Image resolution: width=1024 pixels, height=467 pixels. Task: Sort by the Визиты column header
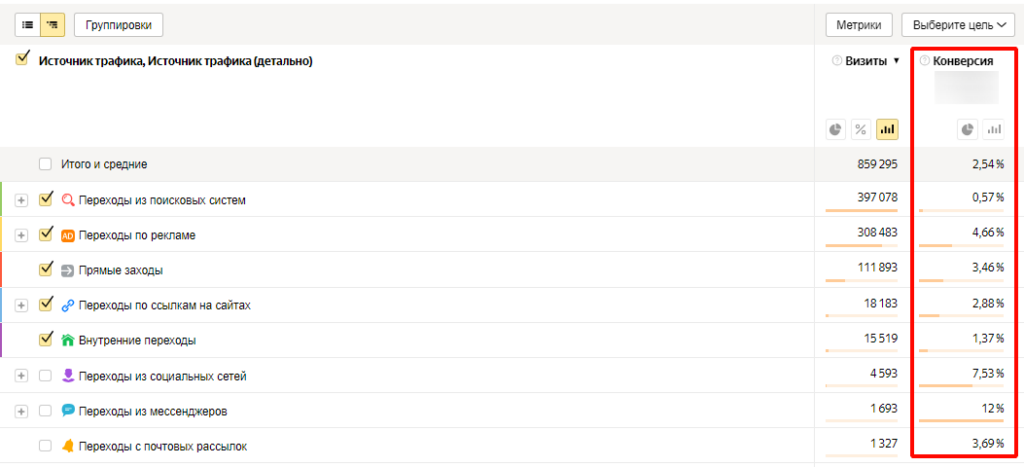point(866,61)
